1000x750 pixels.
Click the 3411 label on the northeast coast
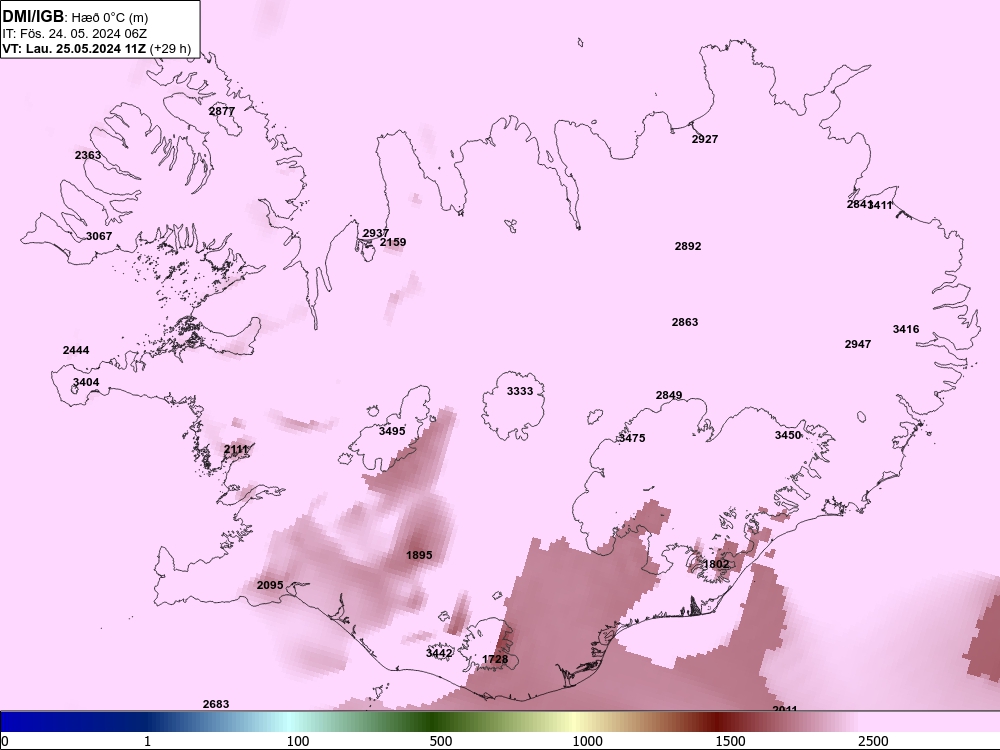pos(881,205)
